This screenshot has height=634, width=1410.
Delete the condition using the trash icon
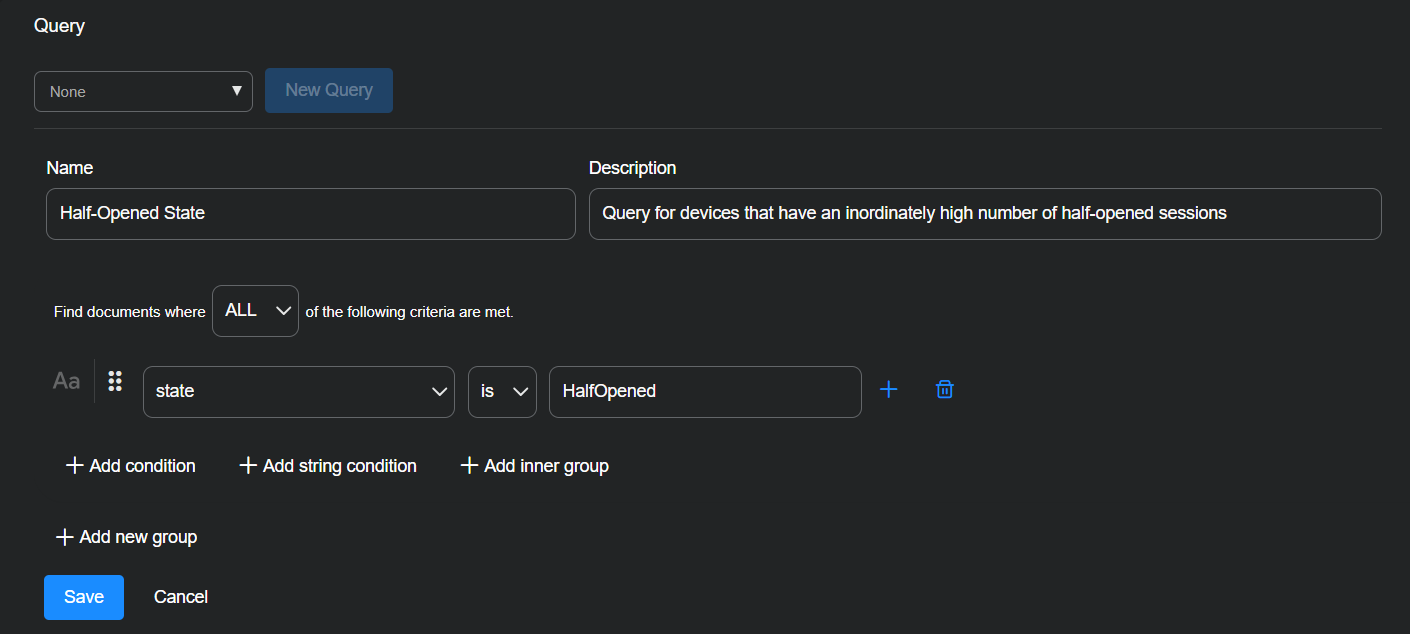click(944, 390)
